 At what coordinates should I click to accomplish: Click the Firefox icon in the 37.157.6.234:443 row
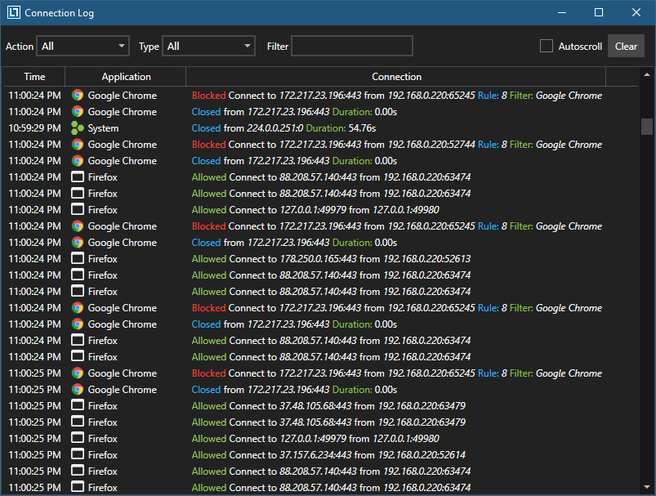point(77,455)
